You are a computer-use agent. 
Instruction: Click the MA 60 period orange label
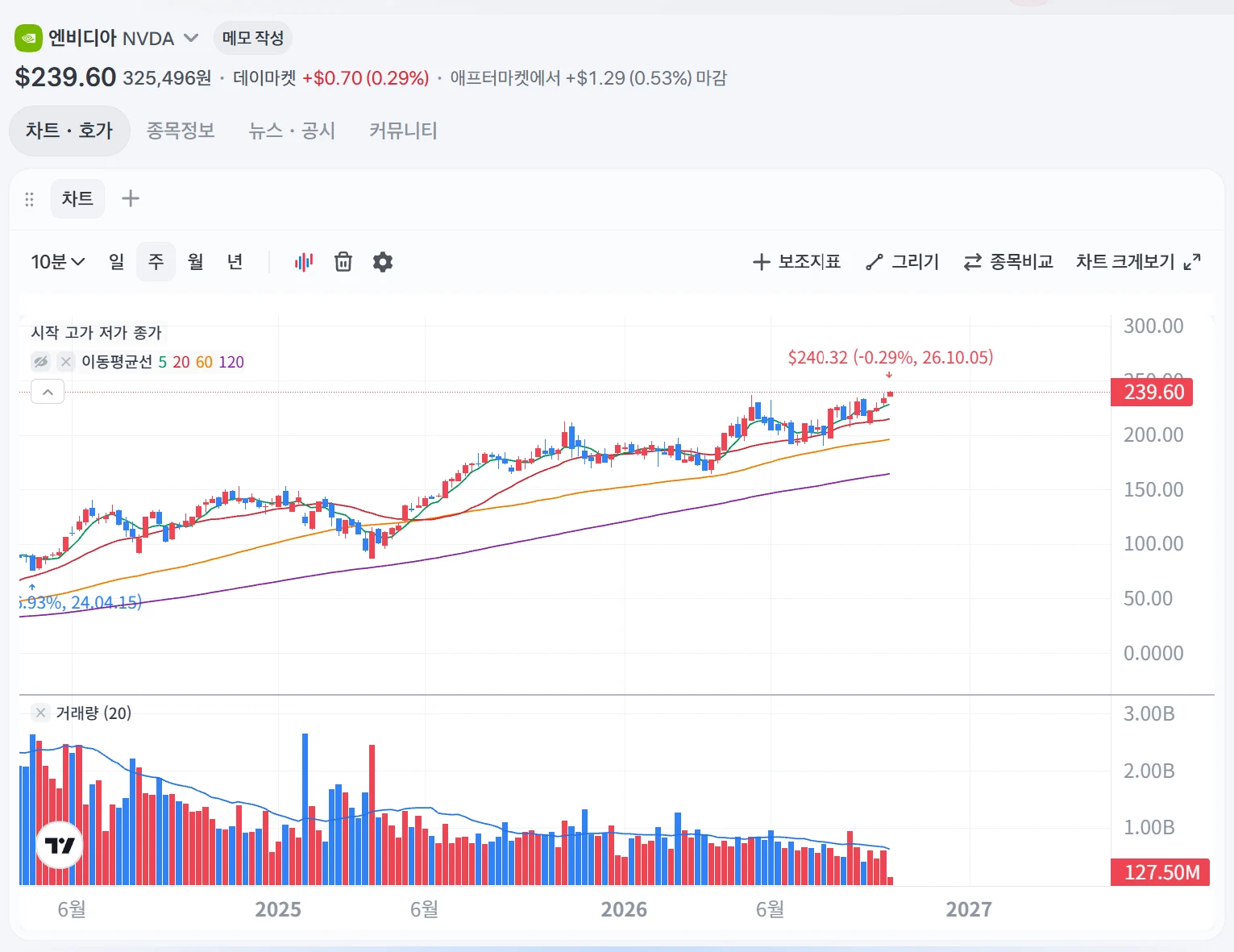204,362
